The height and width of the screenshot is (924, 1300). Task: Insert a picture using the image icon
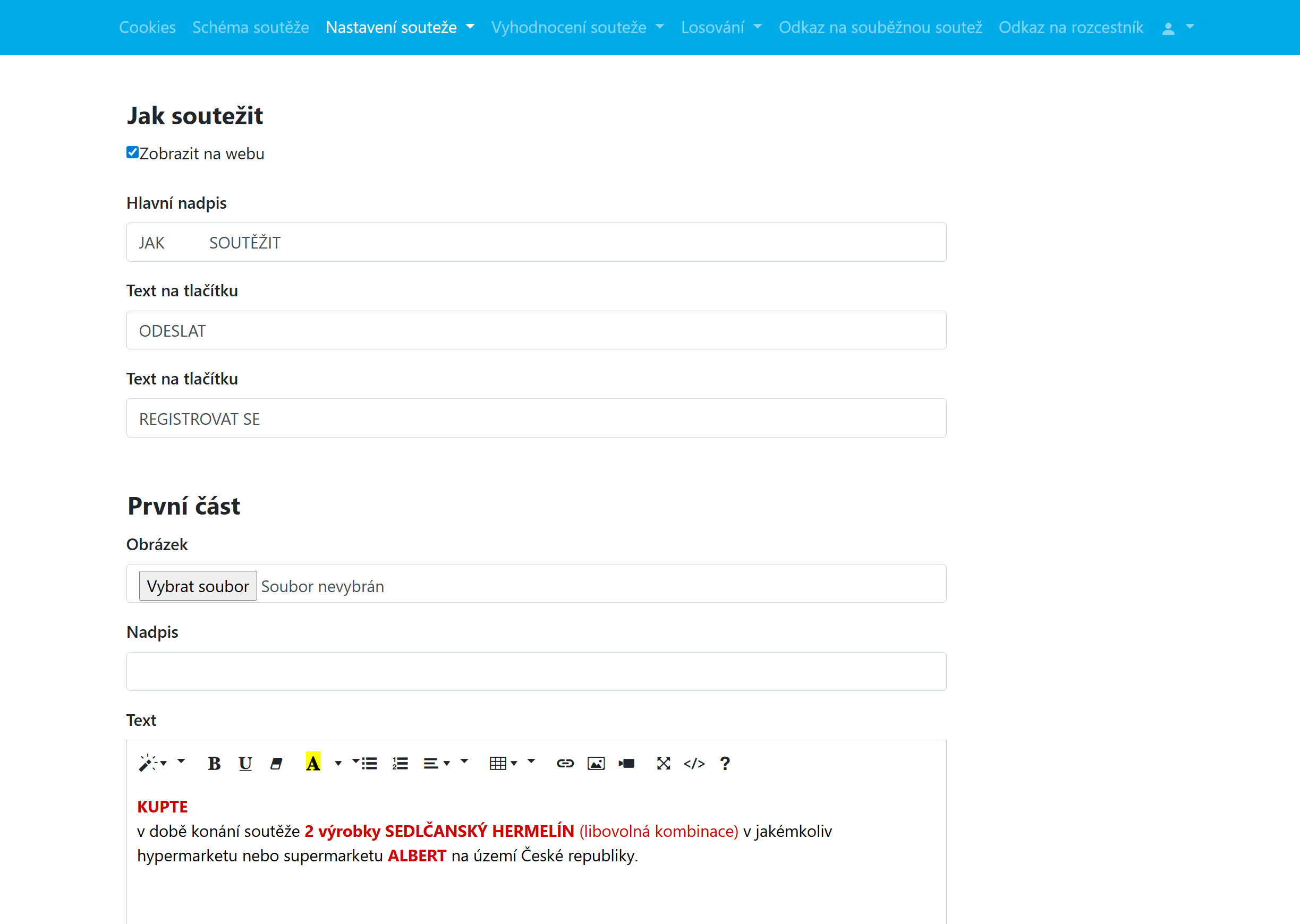[x=596, y=764]
